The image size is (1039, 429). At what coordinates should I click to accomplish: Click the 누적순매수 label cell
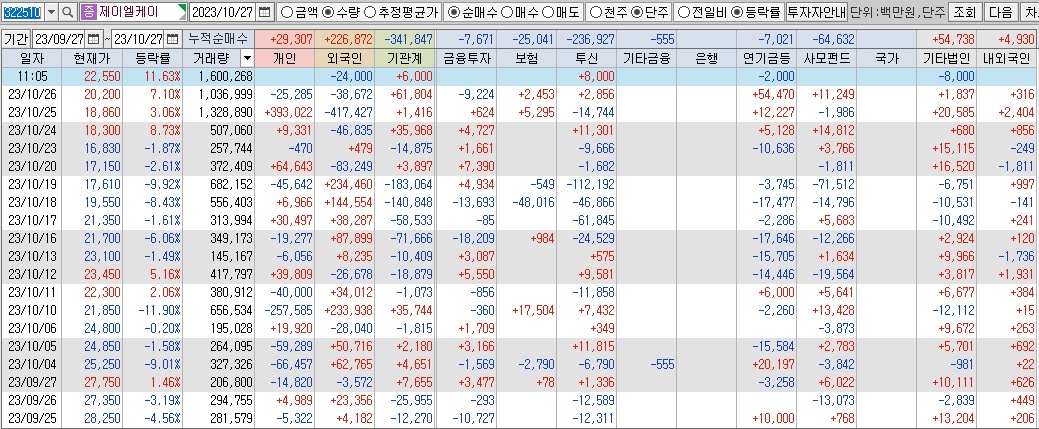pos(217,38)
